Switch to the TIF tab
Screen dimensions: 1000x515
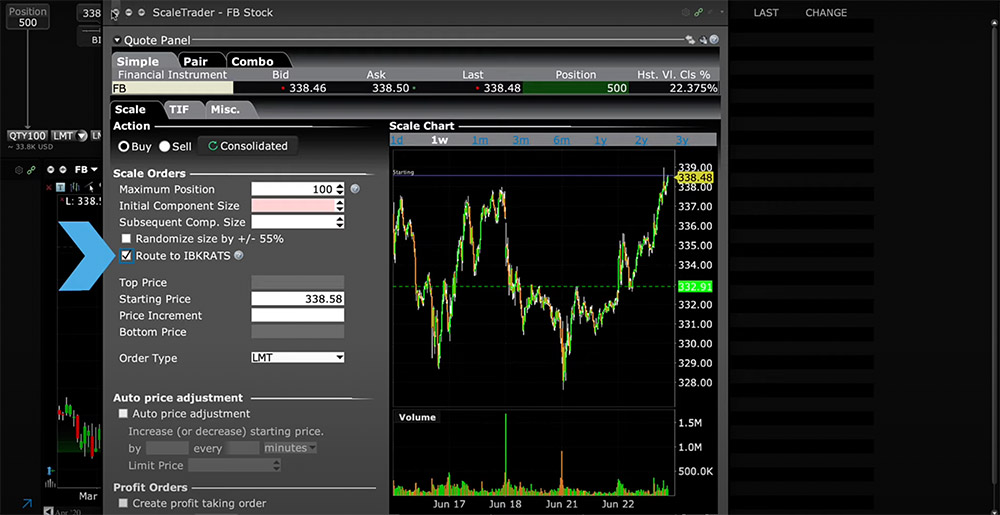tap(179, 110)
